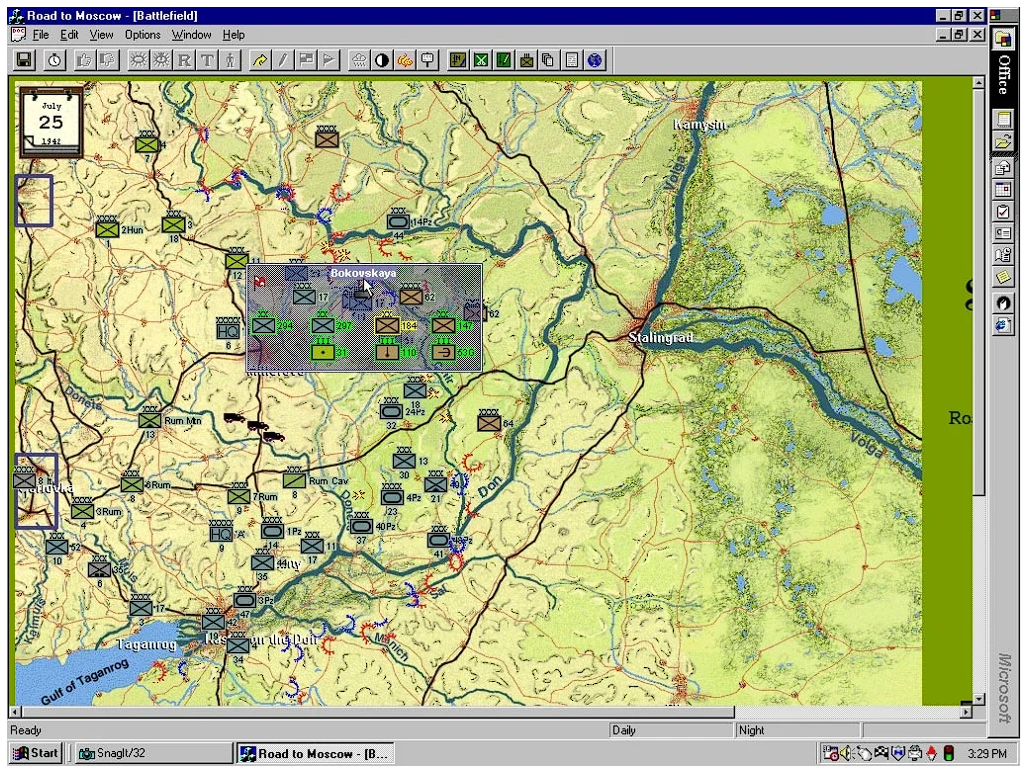
Task: Open the Window menu
Action: click(x=192, y=35)
